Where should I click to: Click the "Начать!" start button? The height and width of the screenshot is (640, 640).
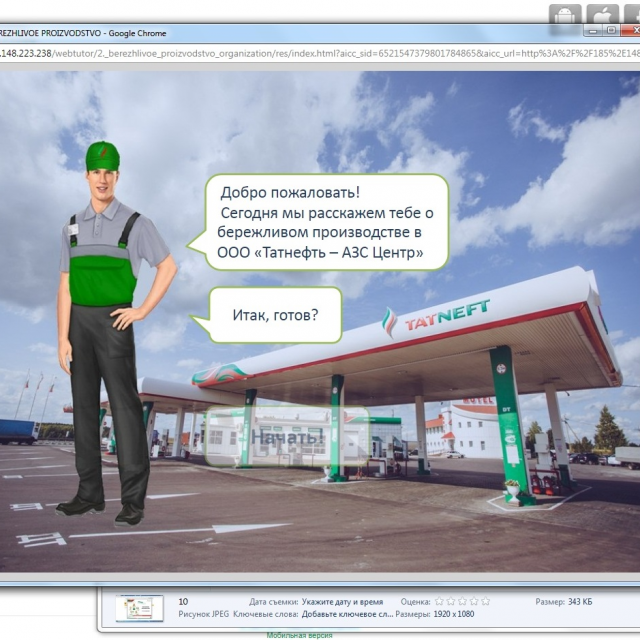click(287, 436)
